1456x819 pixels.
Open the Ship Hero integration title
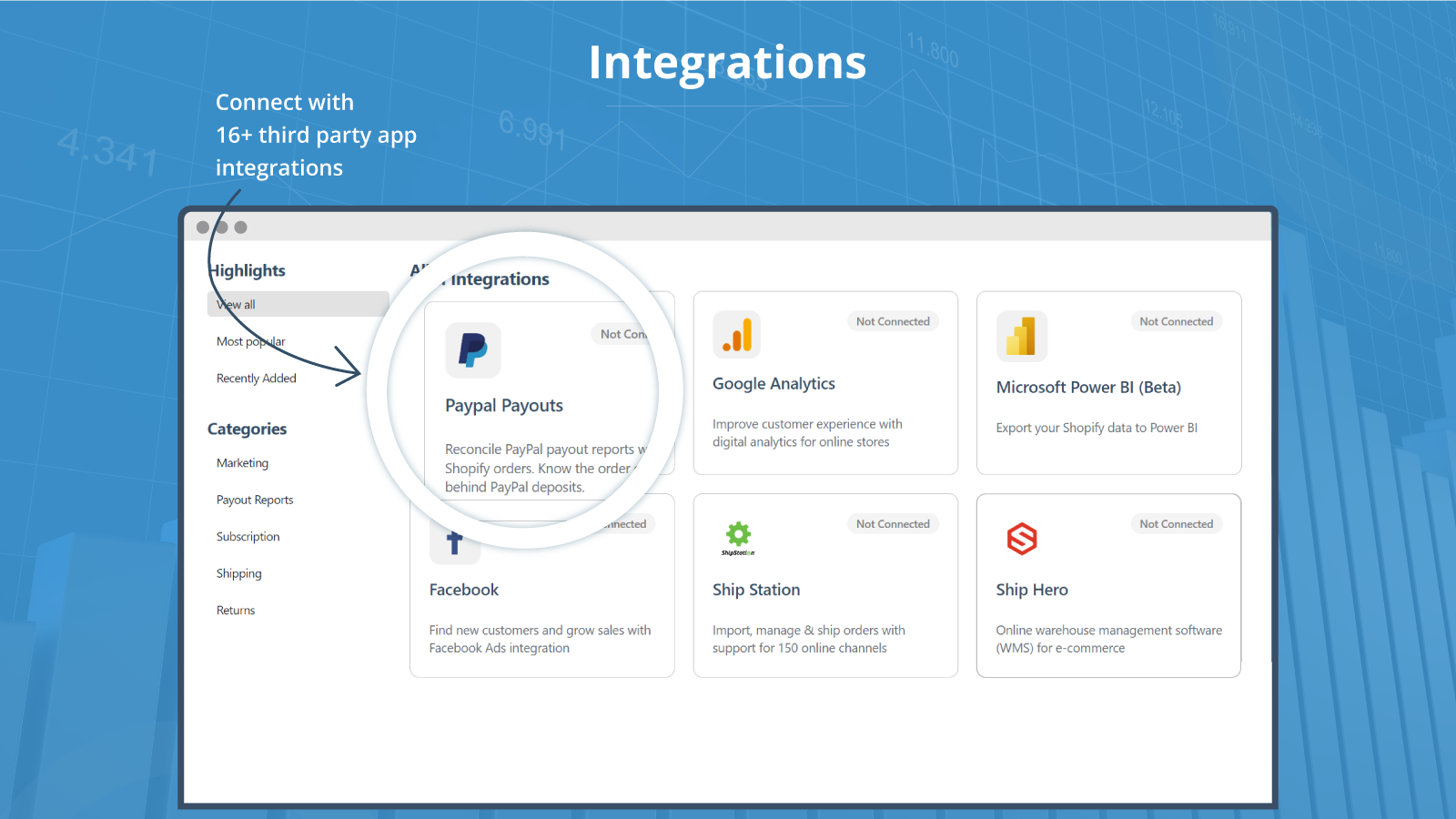tap(1032, 590)
